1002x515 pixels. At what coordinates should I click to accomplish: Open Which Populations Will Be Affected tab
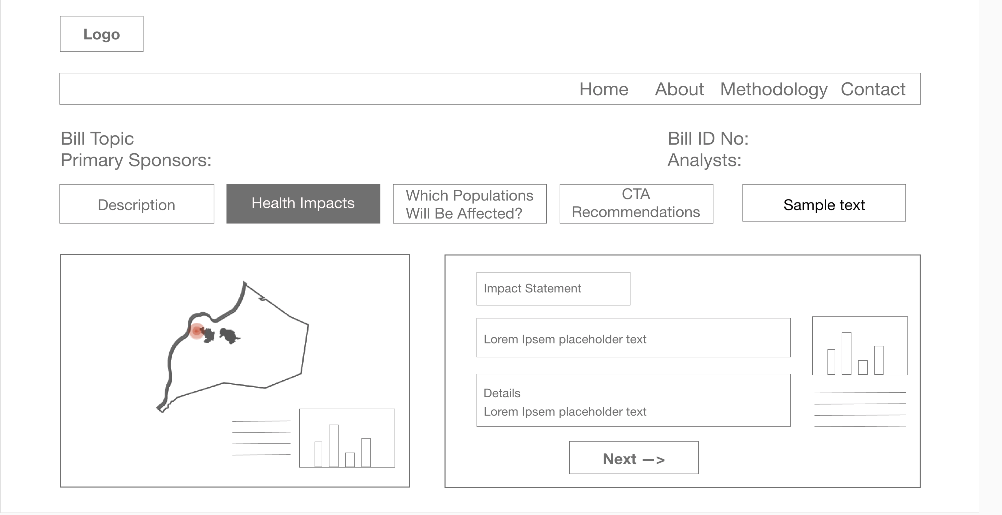tap(469, 204)
